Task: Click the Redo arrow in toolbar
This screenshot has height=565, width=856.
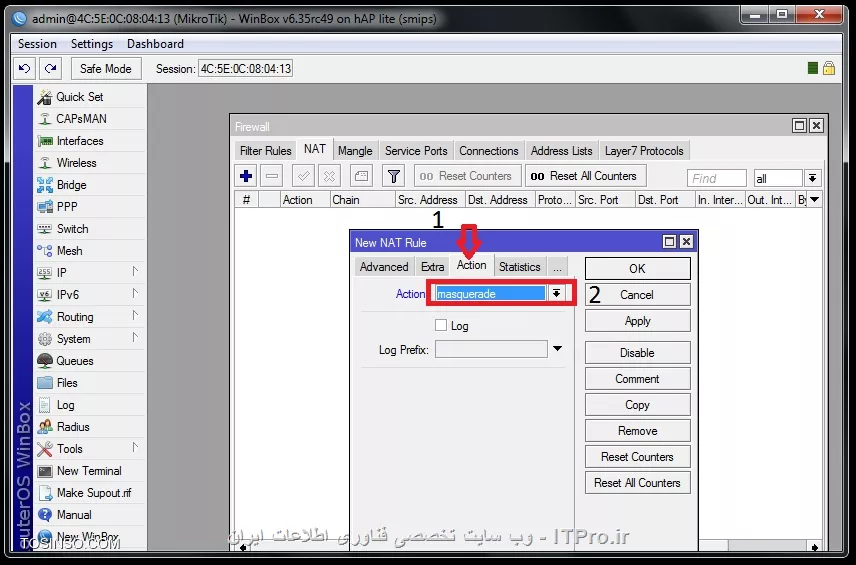Action: pyautogui.click(x=50, y=68)
